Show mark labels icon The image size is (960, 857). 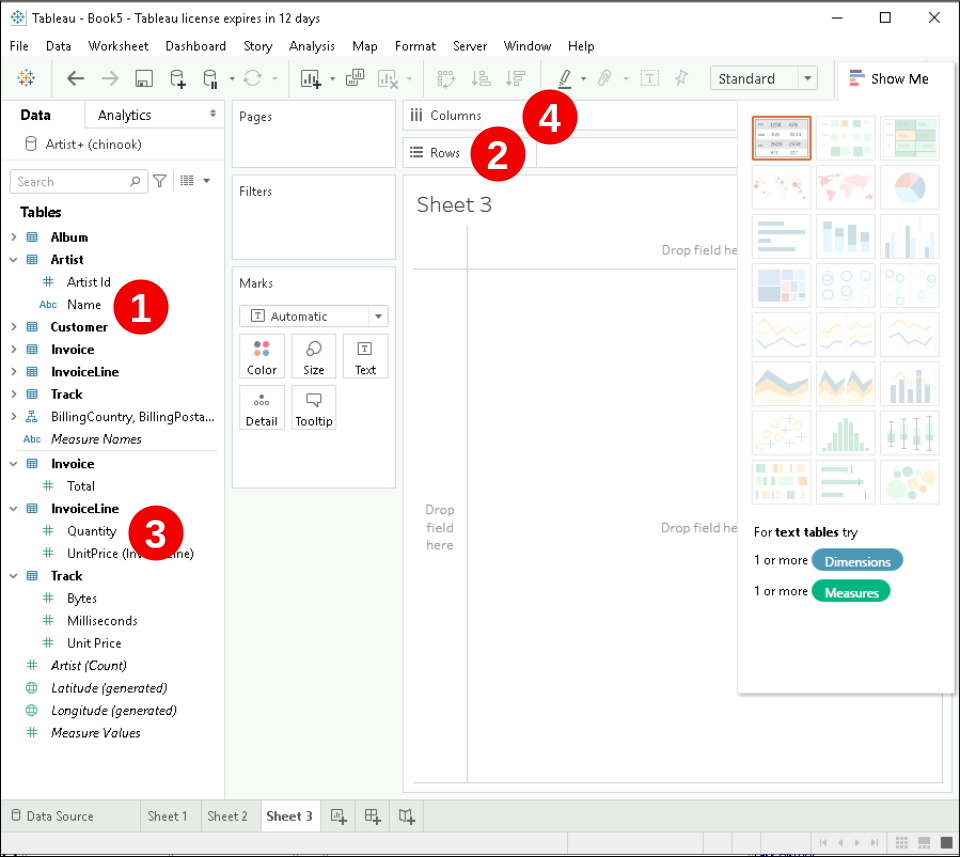coord(650,78)
